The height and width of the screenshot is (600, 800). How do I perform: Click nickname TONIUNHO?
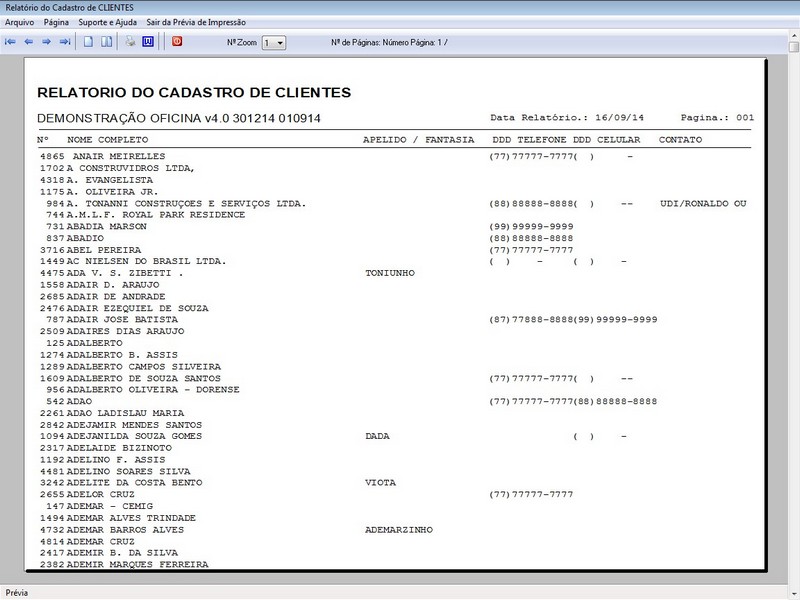click(390, 273)
